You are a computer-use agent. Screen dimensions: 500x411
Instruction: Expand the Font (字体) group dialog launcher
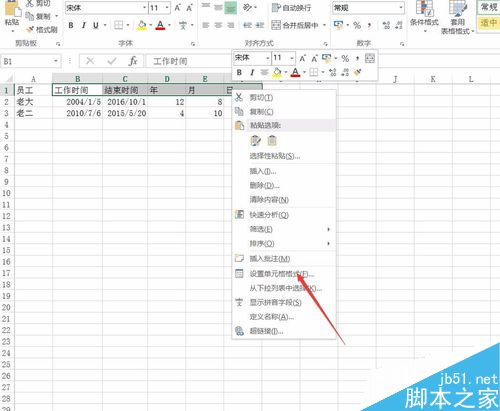[x=193, y=44]
